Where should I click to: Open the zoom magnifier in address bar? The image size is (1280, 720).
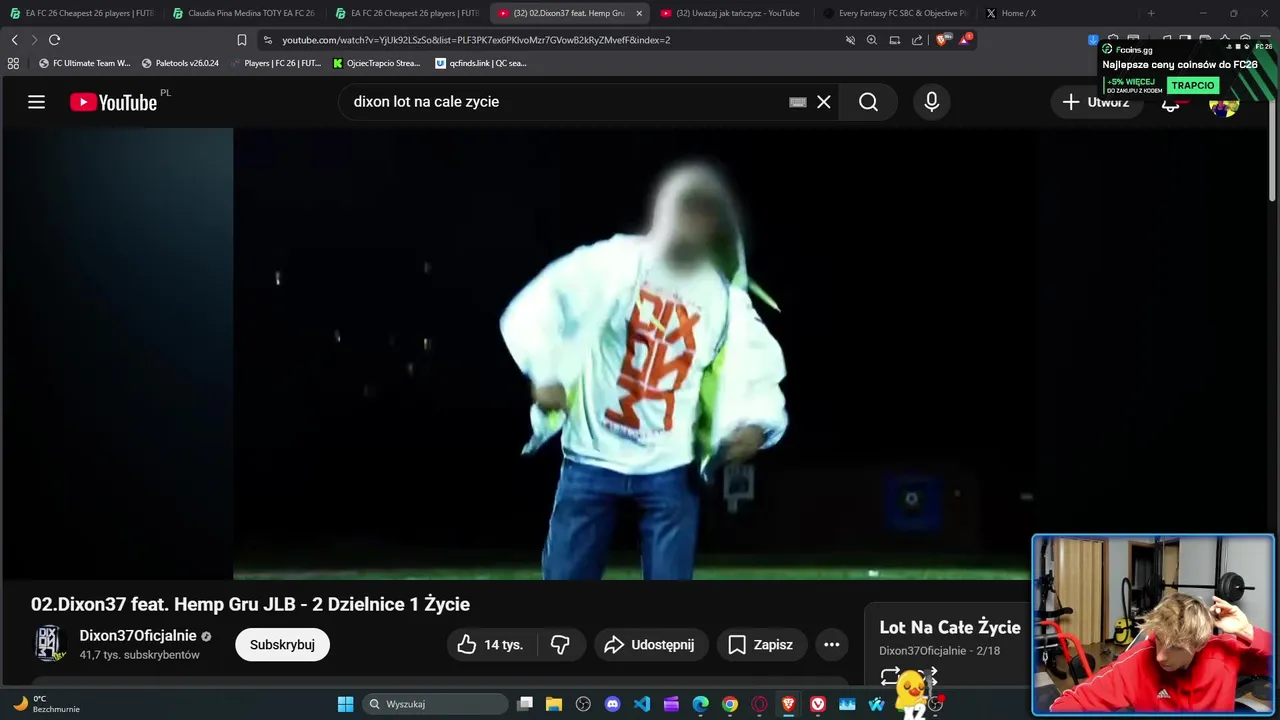coord(872,40)
